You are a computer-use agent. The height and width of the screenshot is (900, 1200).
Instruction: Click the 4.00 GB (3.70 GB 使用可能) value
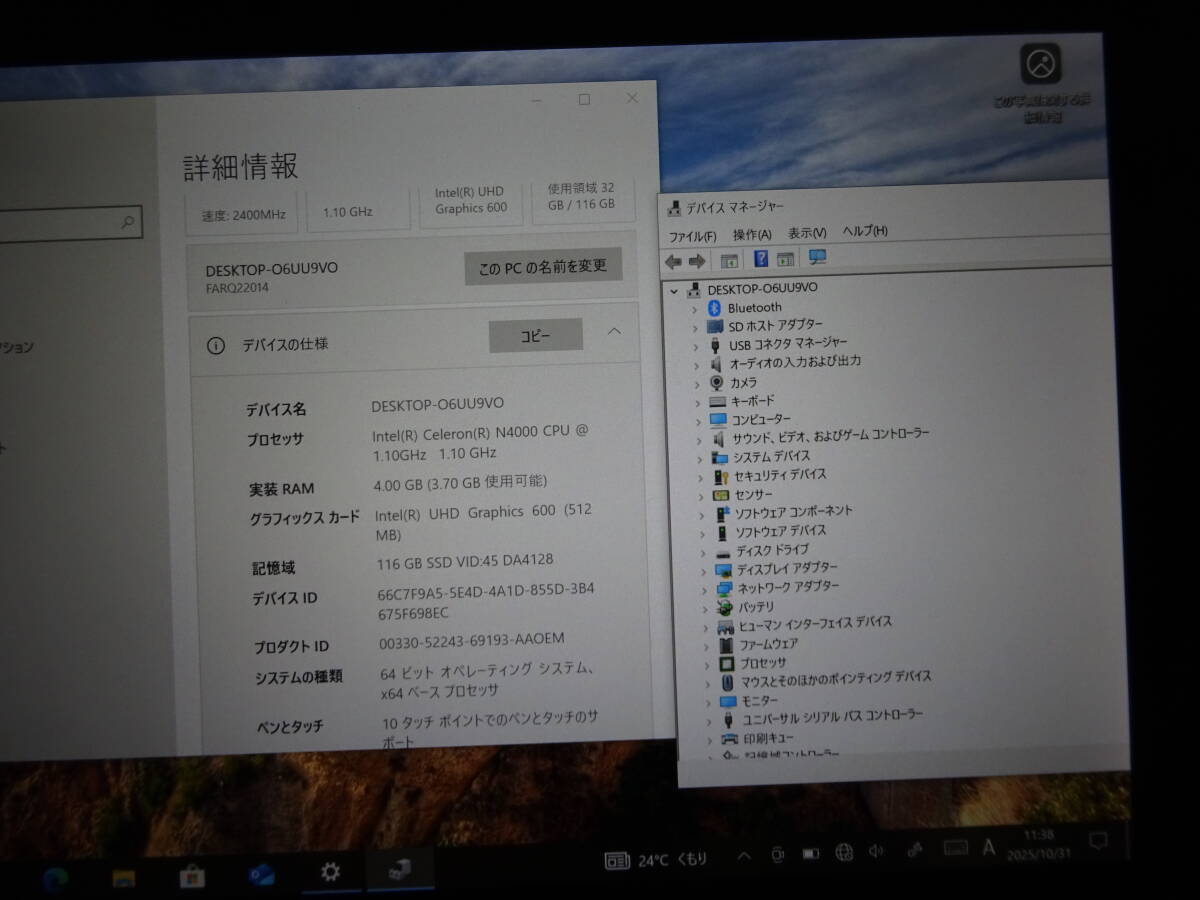coord(460,483)
